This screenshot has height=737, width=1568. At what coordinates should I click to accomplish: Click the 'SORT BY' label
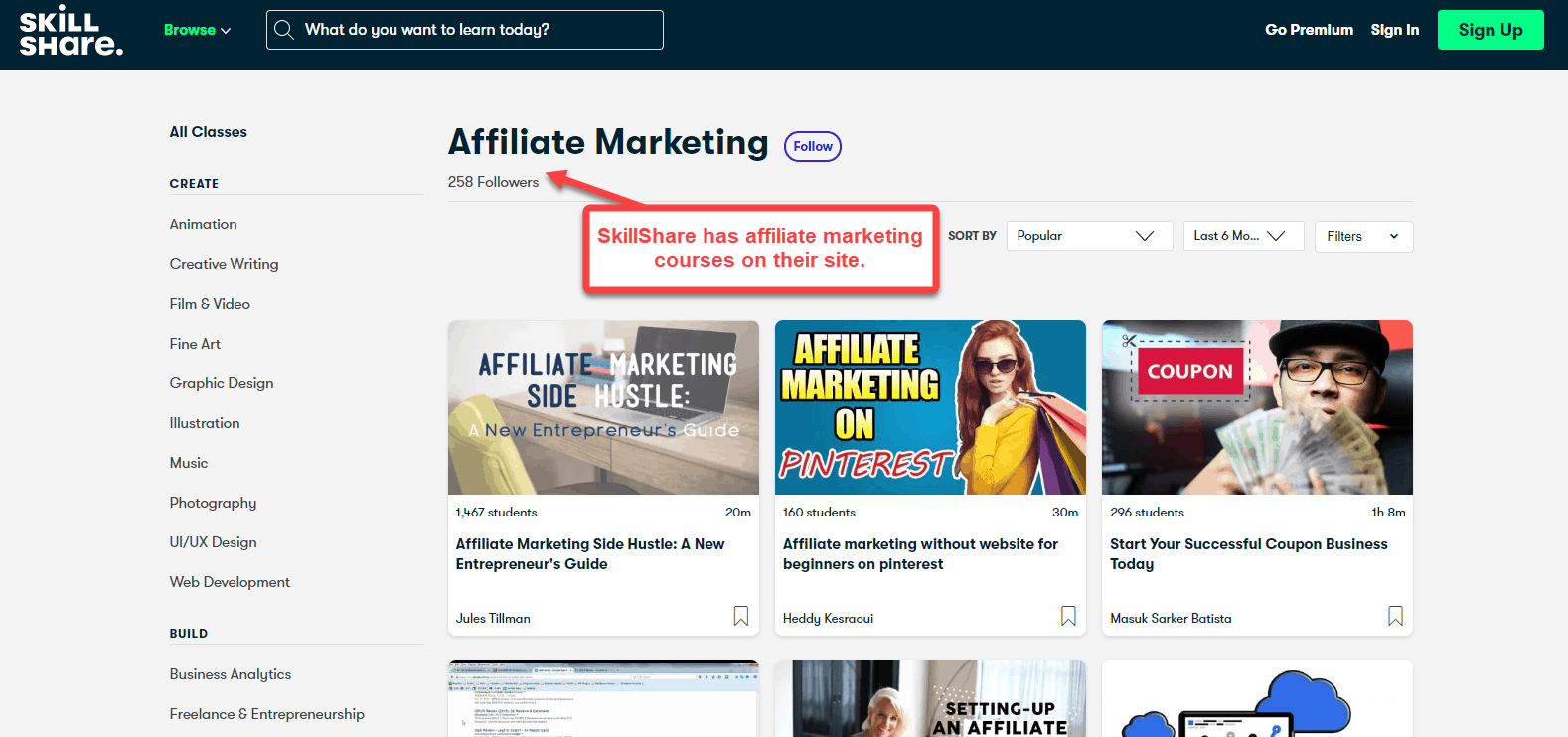tap(972, 236)
